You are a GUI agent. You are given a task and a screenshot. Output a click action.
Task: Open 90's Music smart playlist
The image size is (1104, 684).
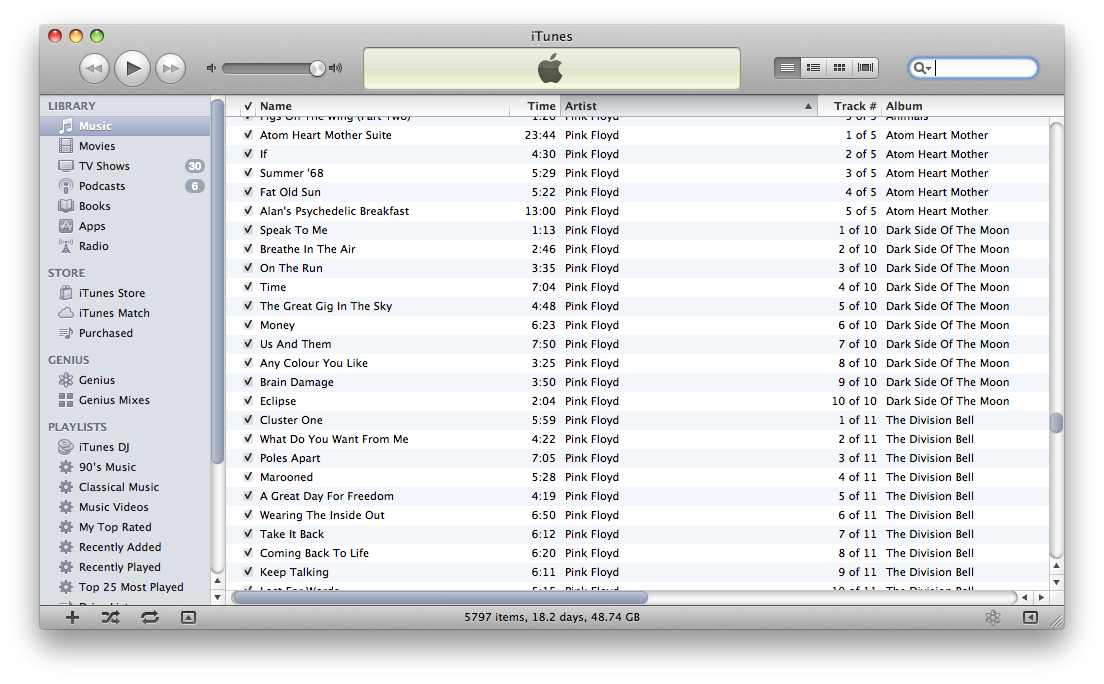pos(125,467)
